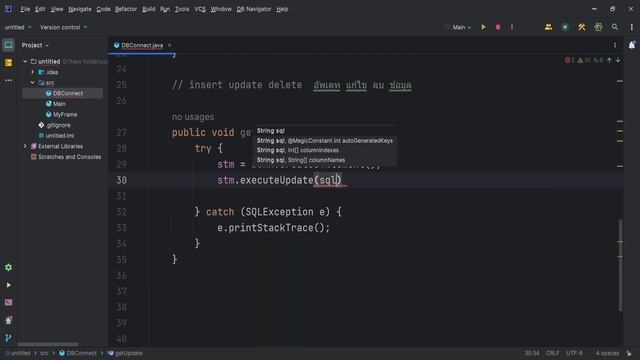Click the green circular AI assistant icon
Image resolution: width=640 pixels, height=360 pixels.
(565, 27)
